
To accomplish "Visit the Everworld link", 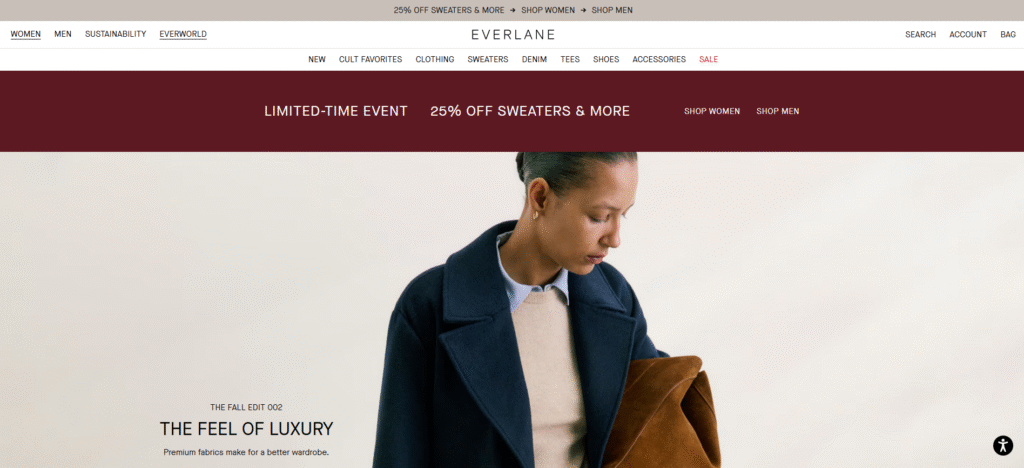I will [183, 35].
